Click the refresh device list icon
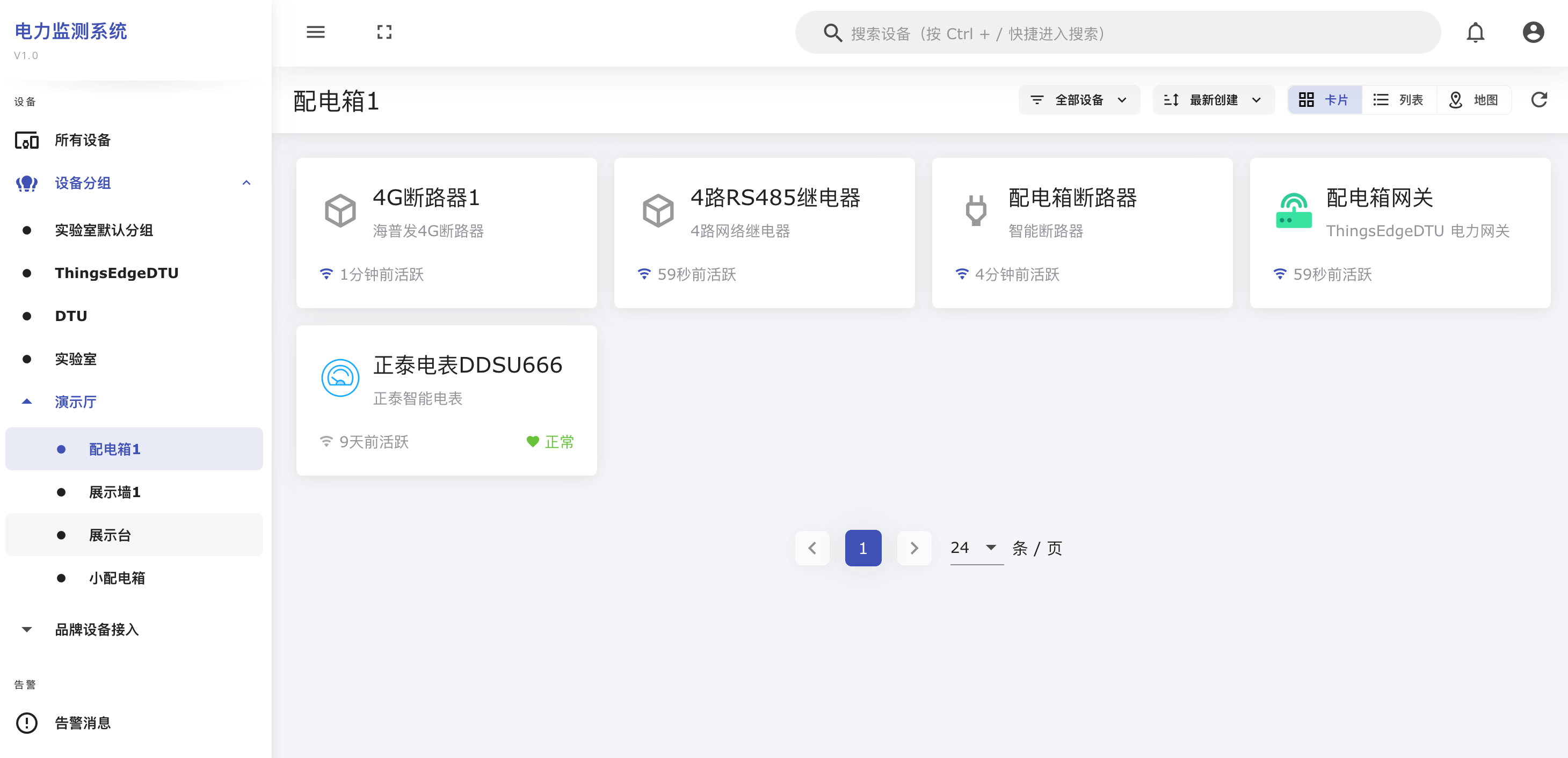1568x758 pixels. click(1539, 100)
